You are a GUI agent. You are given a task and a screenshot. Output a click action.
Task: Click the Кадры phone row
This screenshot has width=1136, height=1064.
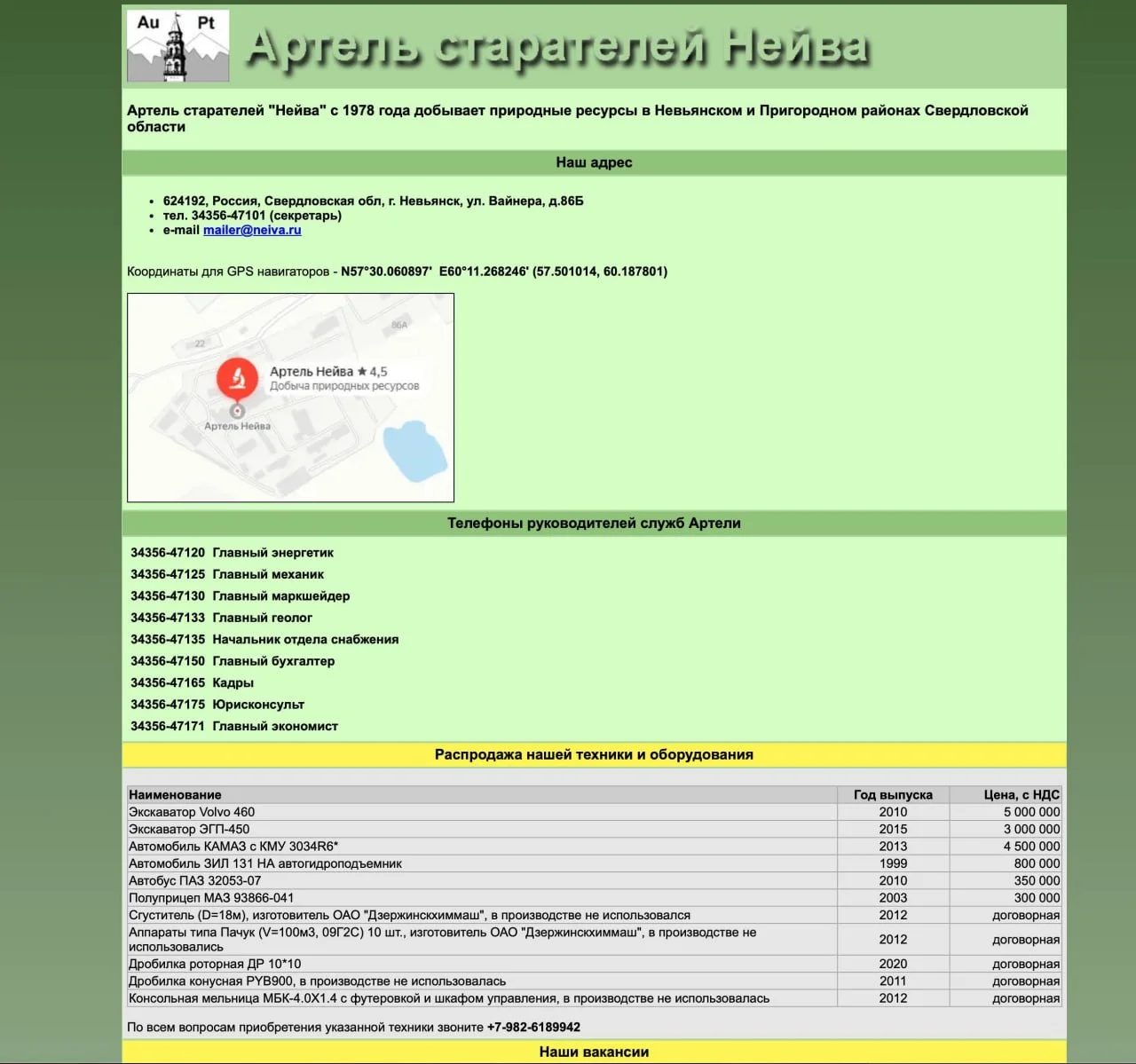point(192,682)
